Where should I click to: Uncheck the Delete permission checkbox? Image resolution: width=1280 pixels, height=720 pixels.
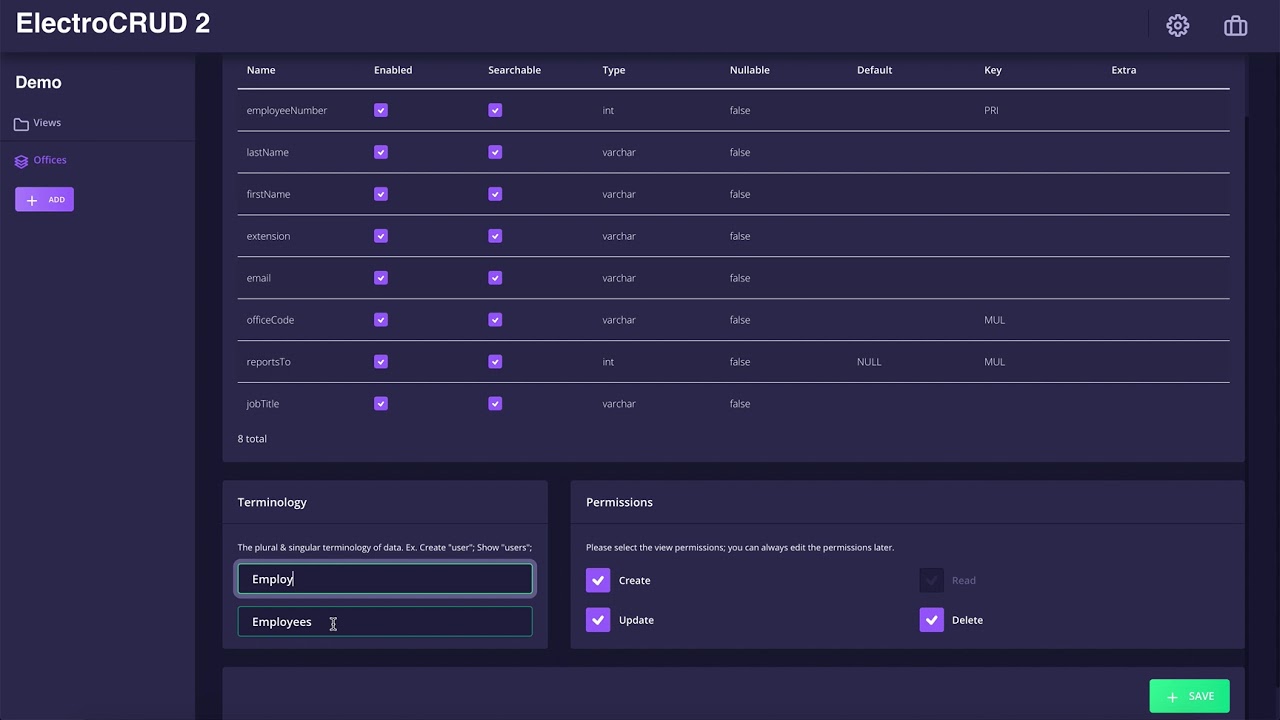[931, 620]
